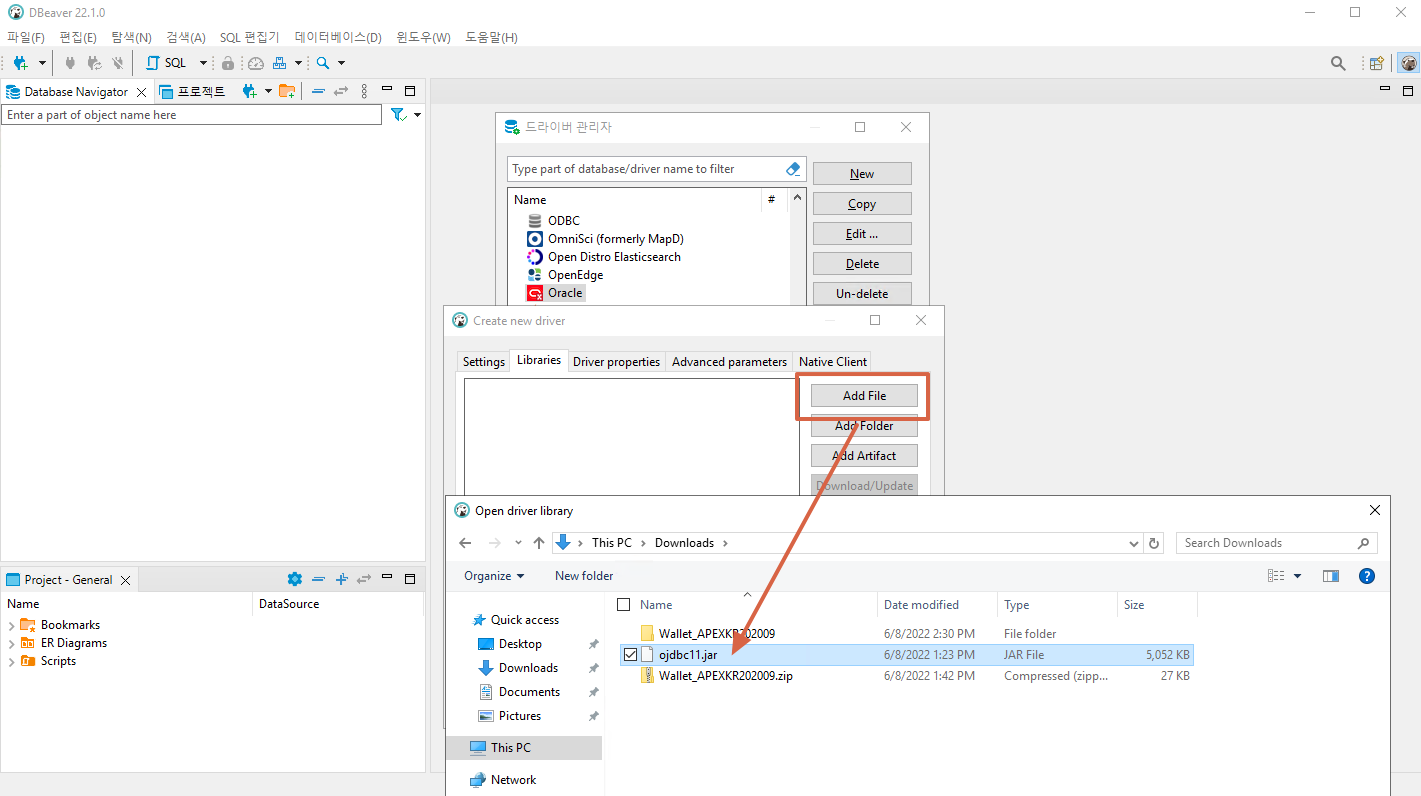Expand the ER Diagrams tree node
Viewport: 1421px width, 796px height.
(x=11, y=643)
